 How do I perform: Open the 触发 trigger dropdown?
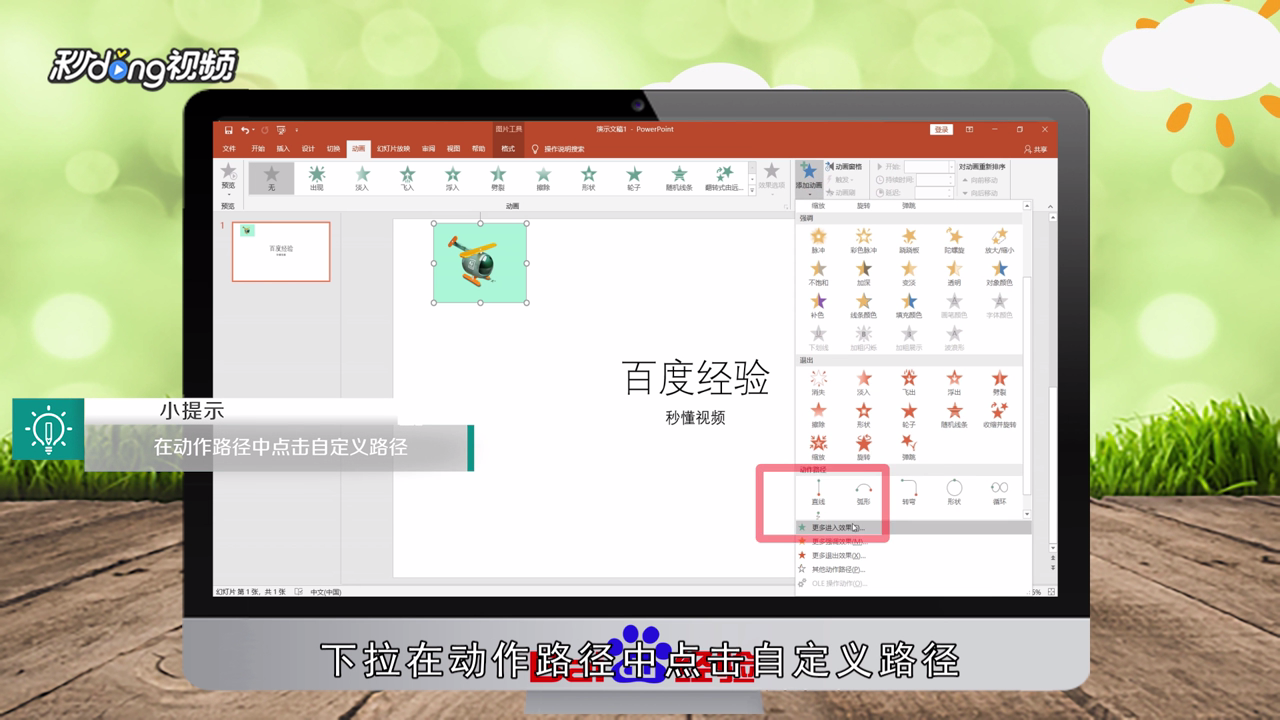pyautogui.click(x=841, y=180)
